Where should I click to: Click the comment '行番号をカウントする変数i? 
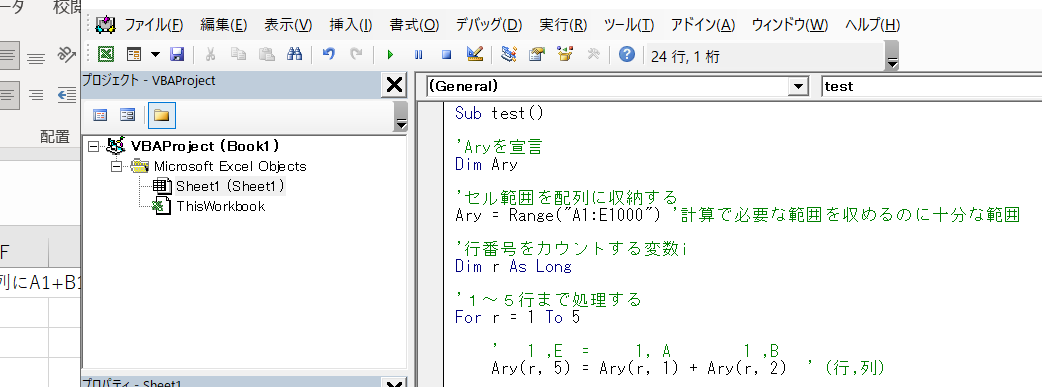tap(571, 249)
